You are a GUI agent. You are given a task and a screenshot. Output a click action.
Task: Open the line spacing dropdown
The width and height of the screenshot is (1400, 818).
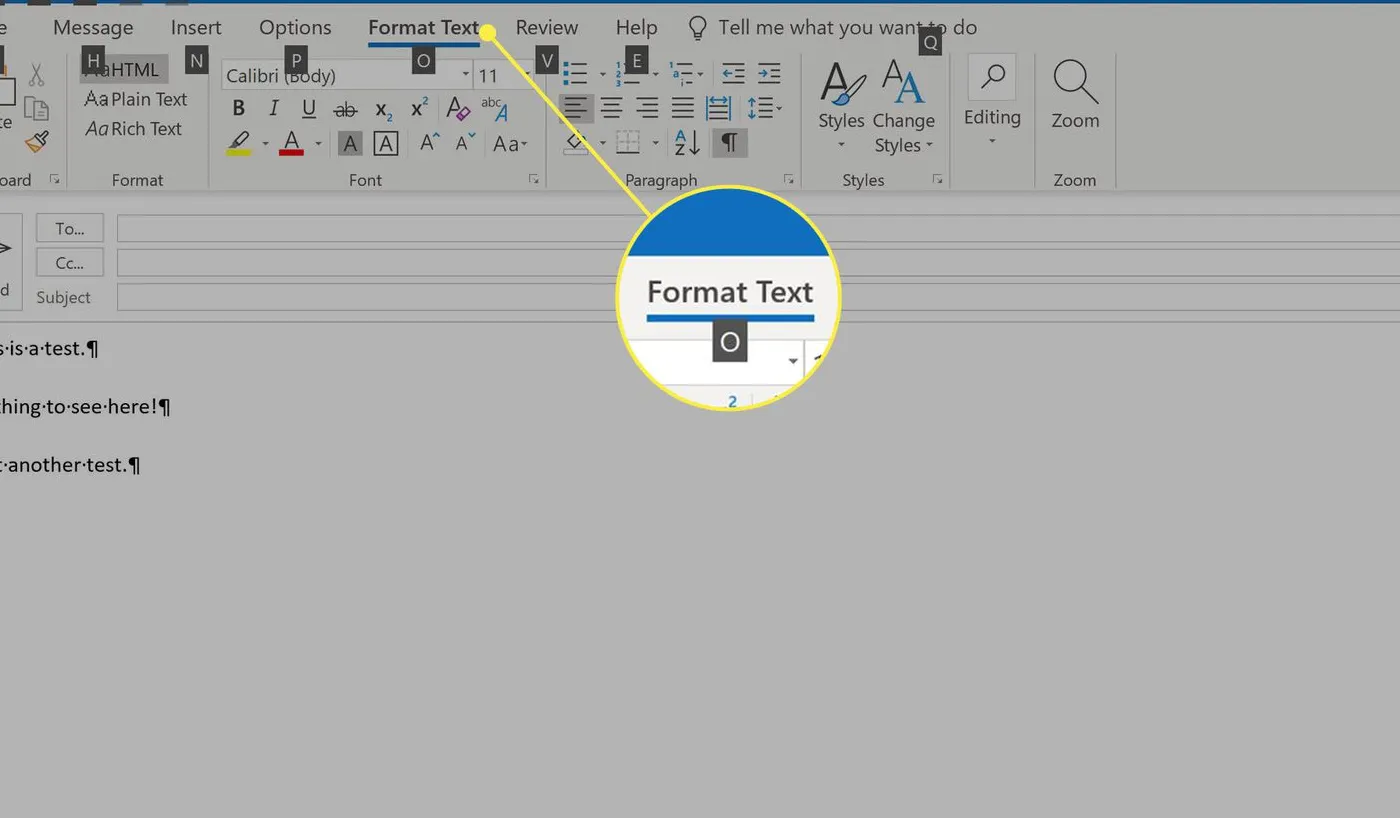click(x=766, y=107)
